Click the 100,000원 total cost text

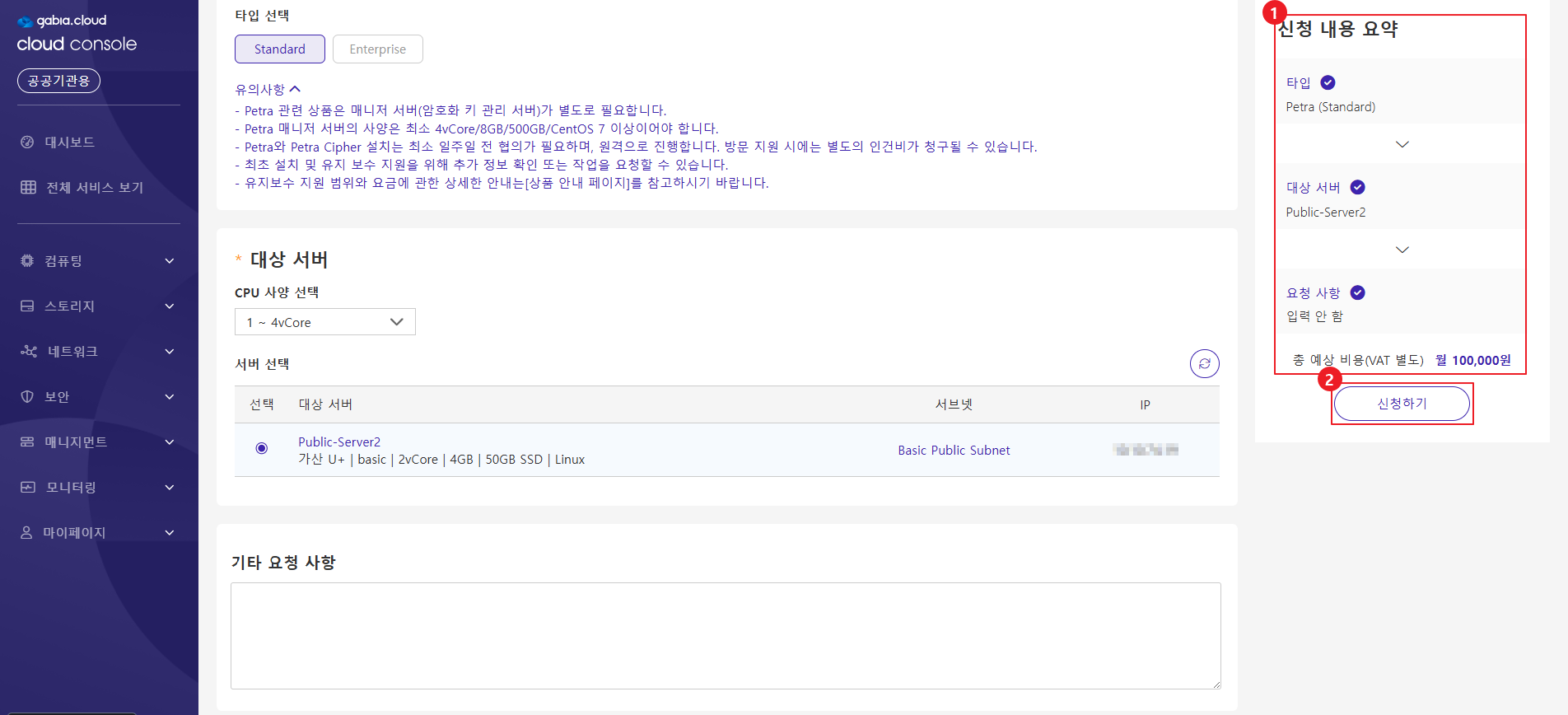(1482, 360)
